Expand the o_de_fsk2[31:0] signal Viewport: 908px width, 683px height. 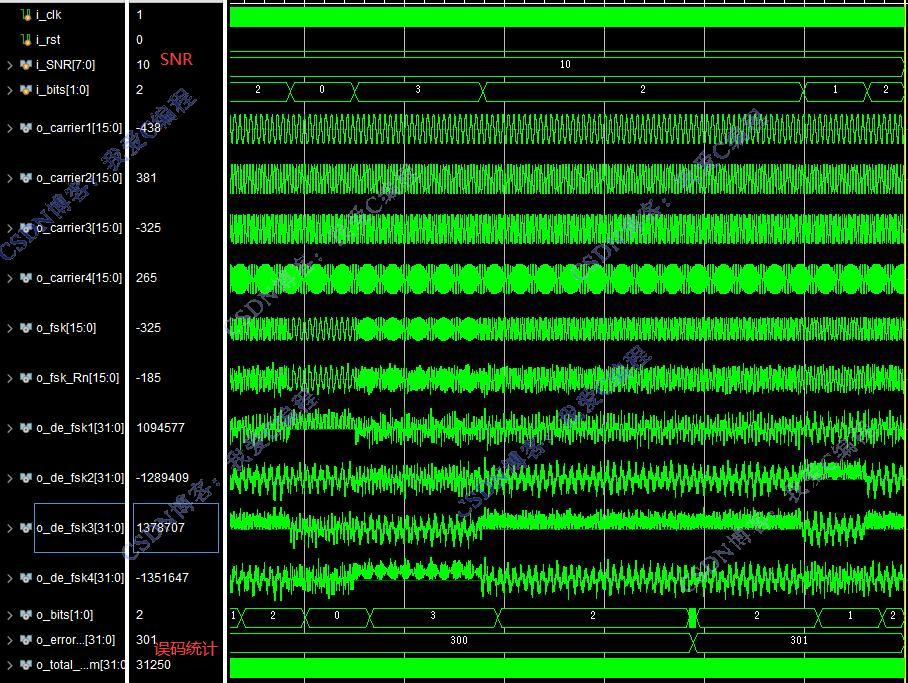10,479
